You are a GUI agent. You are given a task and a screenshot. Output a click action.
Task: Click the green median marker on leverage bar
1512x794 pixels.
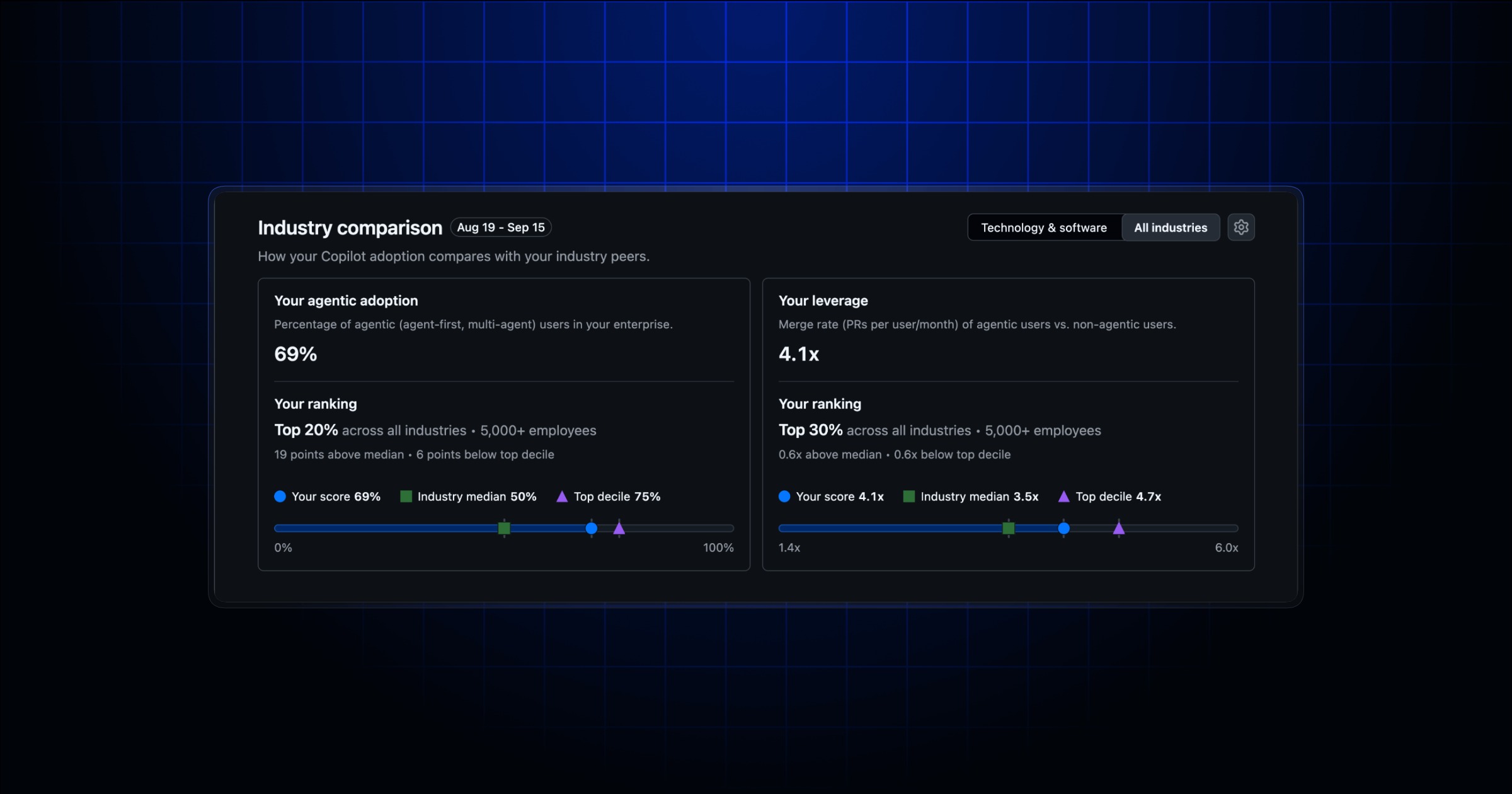coord(1009,528)
